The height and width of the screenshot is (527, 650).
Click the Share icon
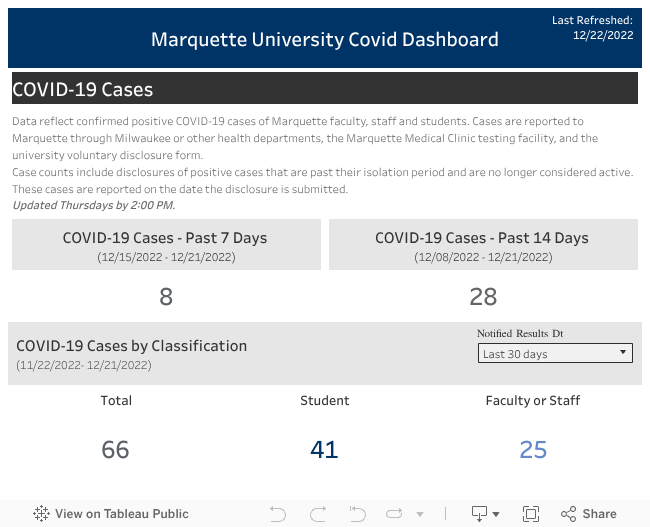pyautogui.click(x=569, y=514)
